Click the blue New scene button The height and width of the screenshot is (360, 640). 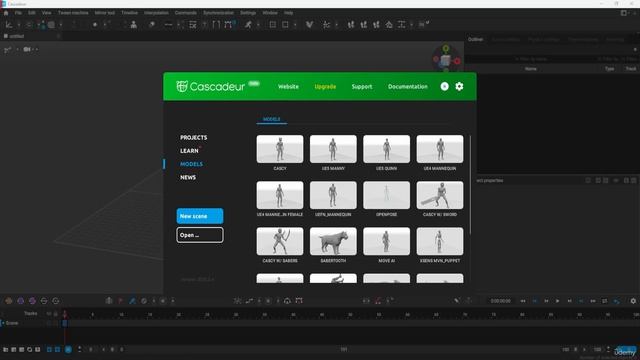coord(200,216)
